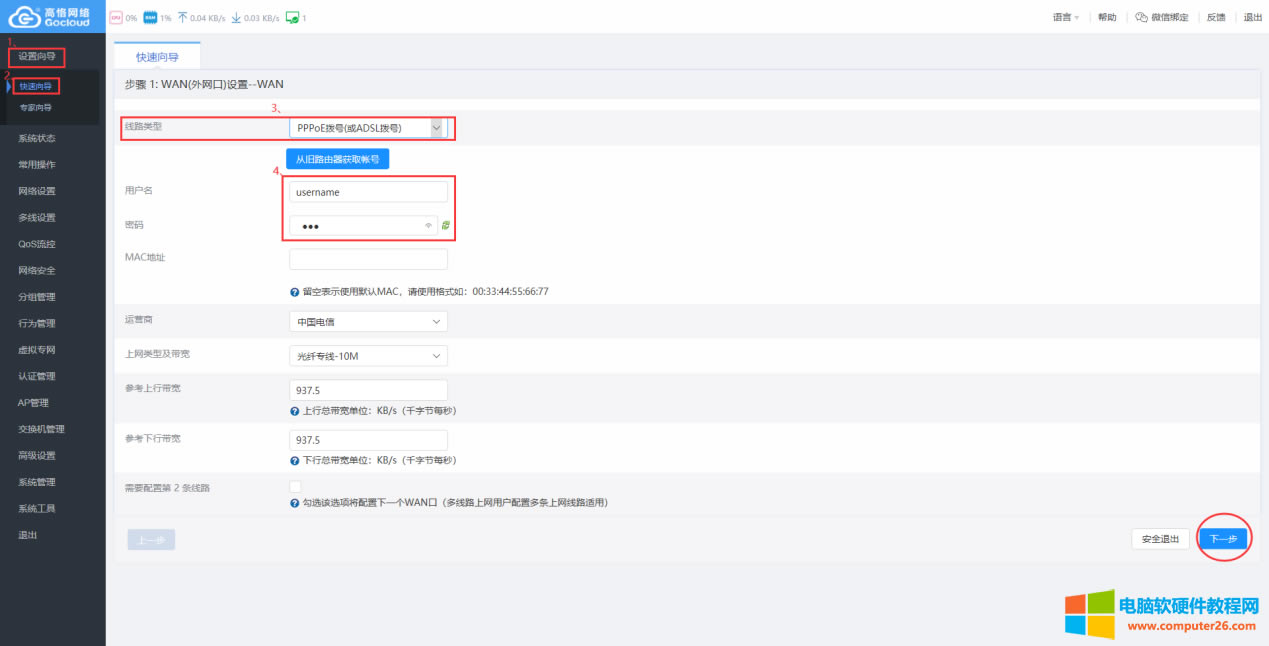This screenshot has width=1269, height=646.
Task: Click the Gocloud cloud logo
Action: [25, 16]
